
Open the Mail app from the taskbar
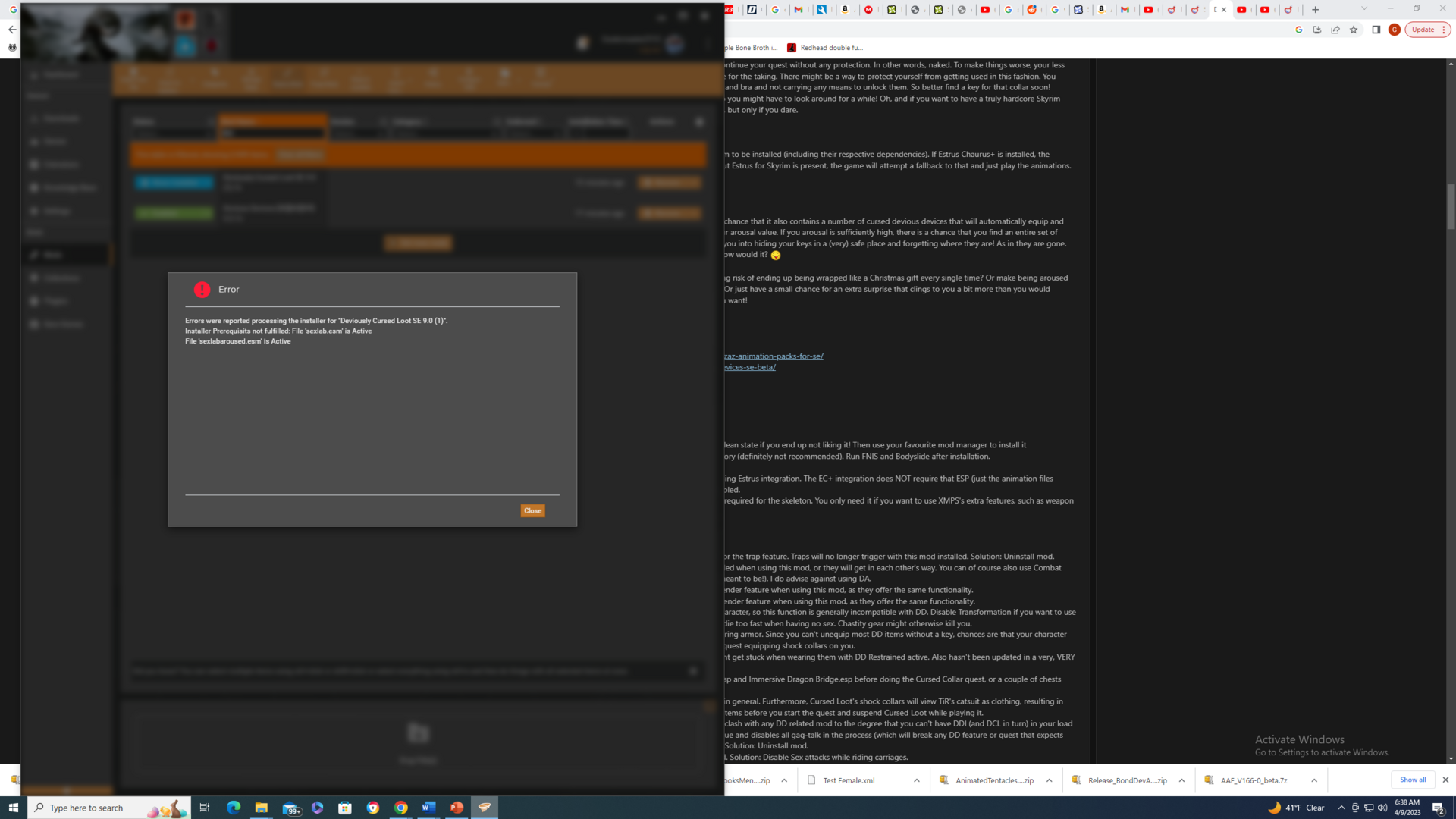(291, 808)
